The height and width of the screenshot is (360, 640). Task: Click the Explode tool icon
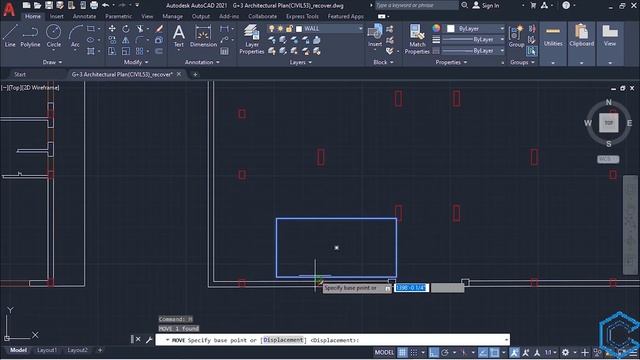click(159, 40)
